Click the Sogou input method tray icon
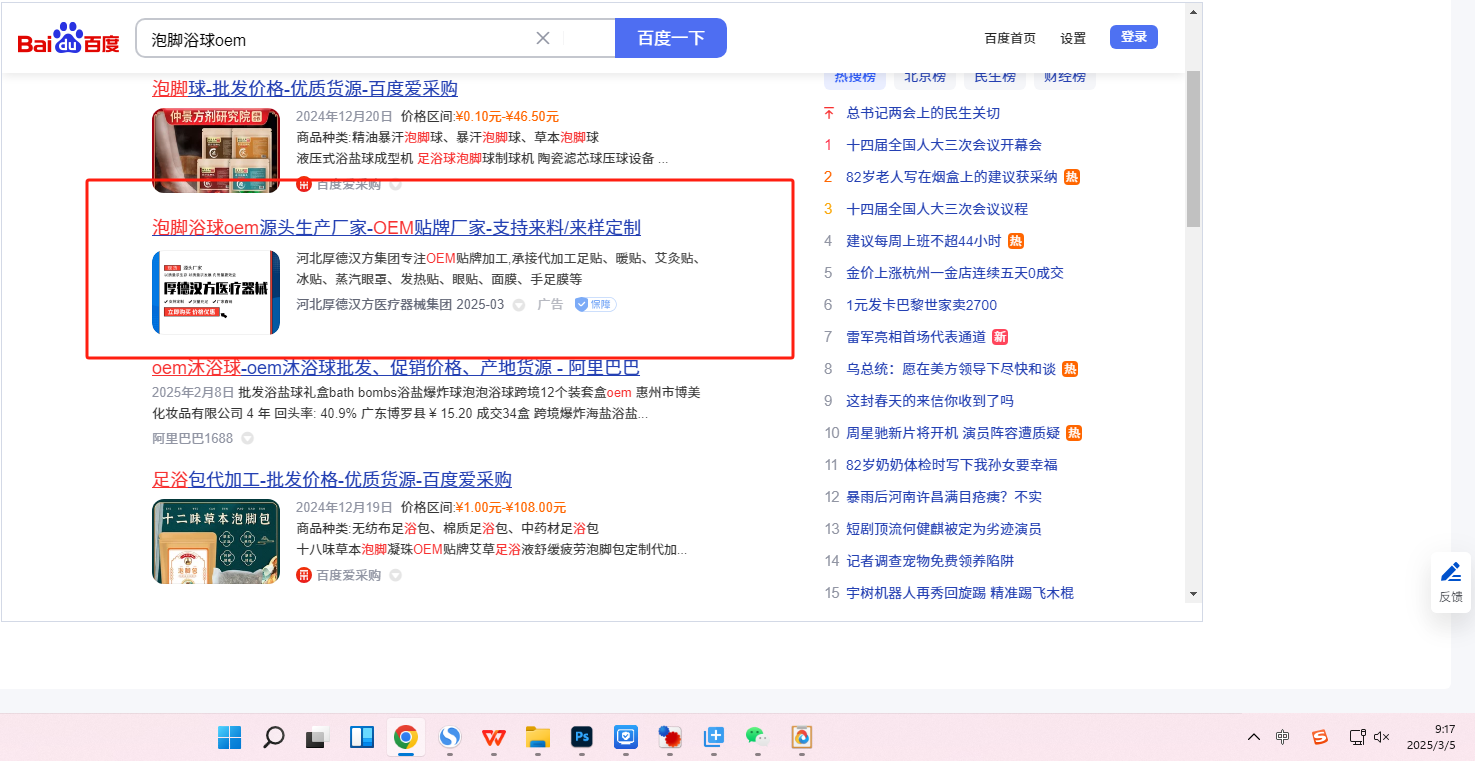Screen dimensions: 1475x761 pyautogui.click(x=1319, y=738)
